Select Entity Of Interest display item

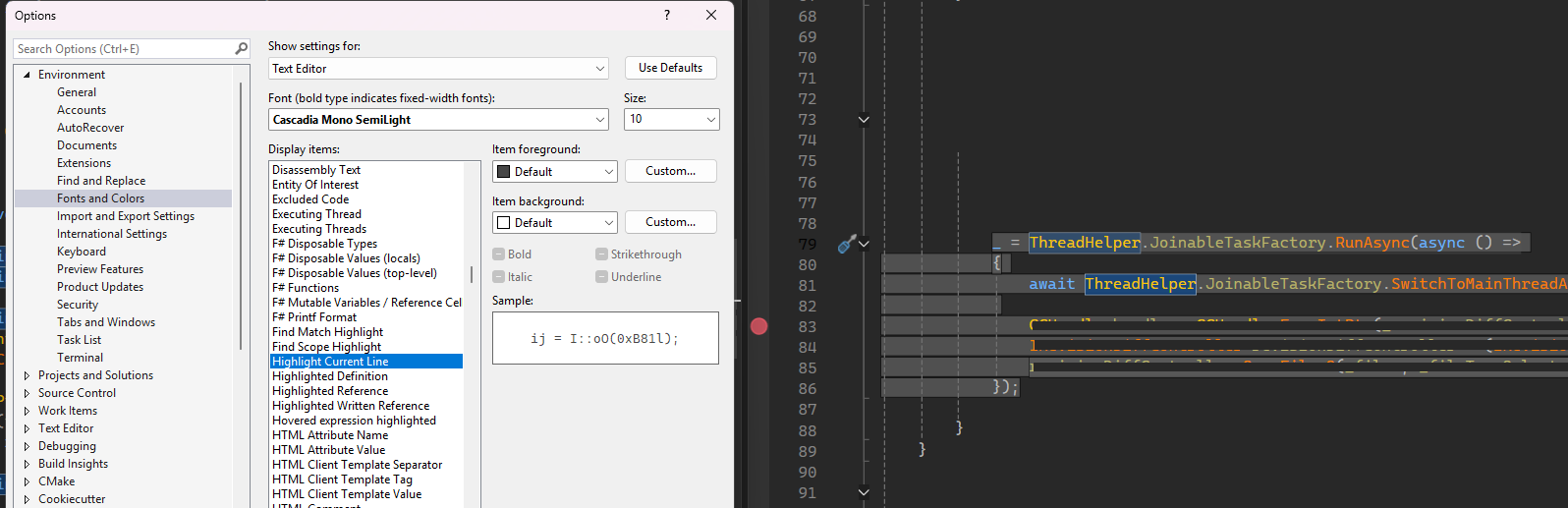(315, 185)
